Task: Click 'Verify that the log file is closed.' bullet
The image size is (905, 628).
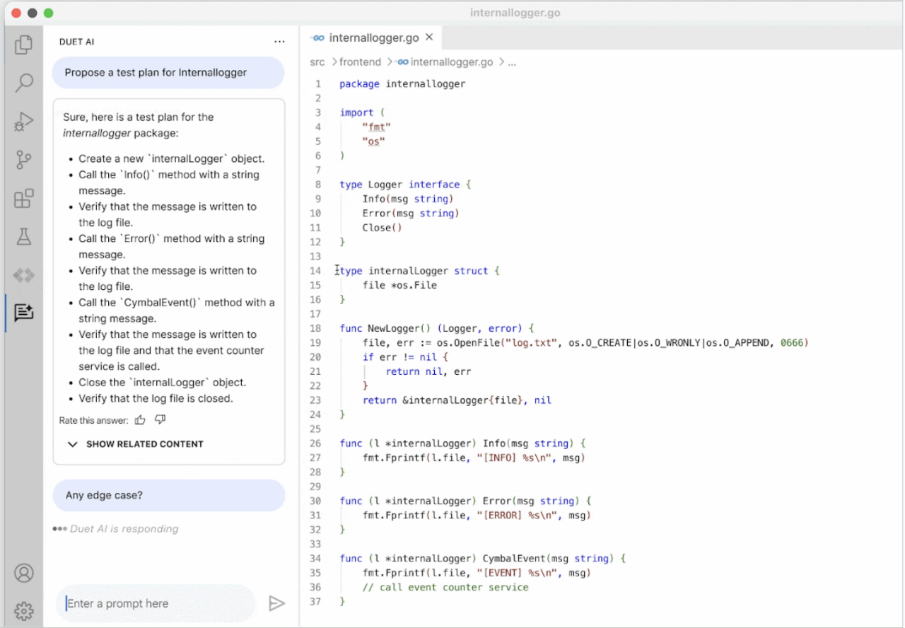Action: (x=156, y=398)
